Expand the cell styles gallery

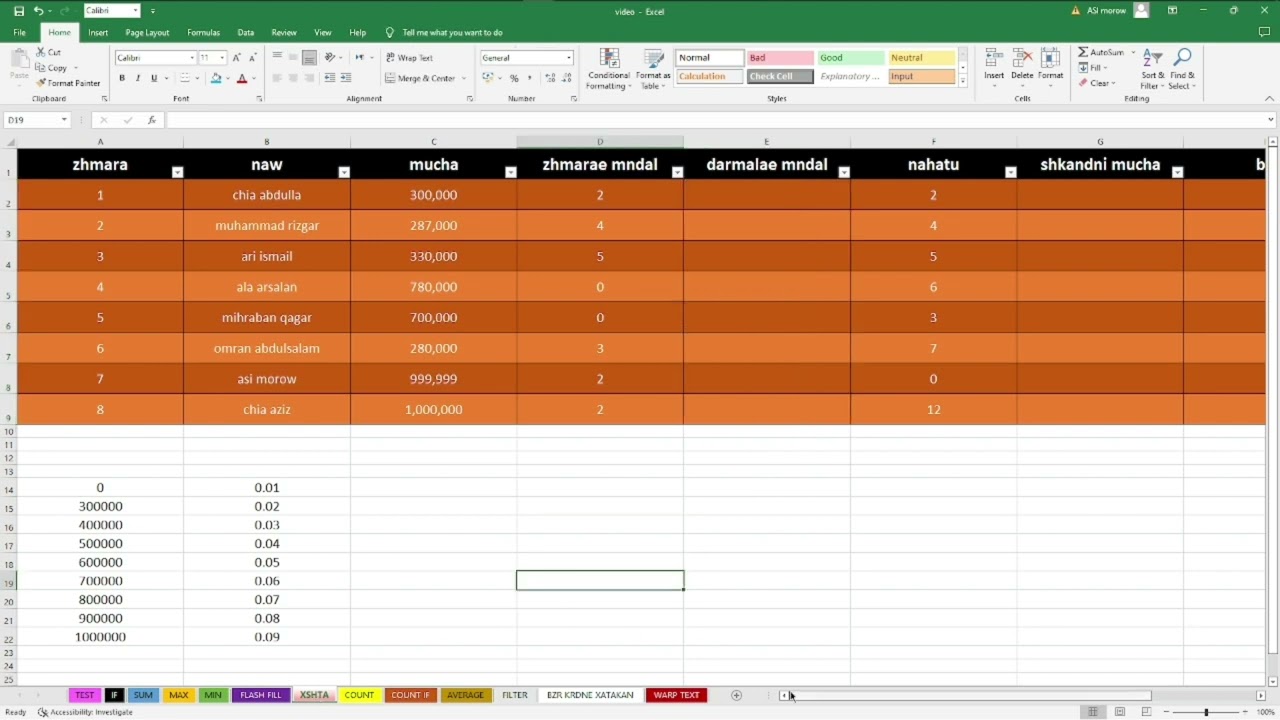click(963, 82)
